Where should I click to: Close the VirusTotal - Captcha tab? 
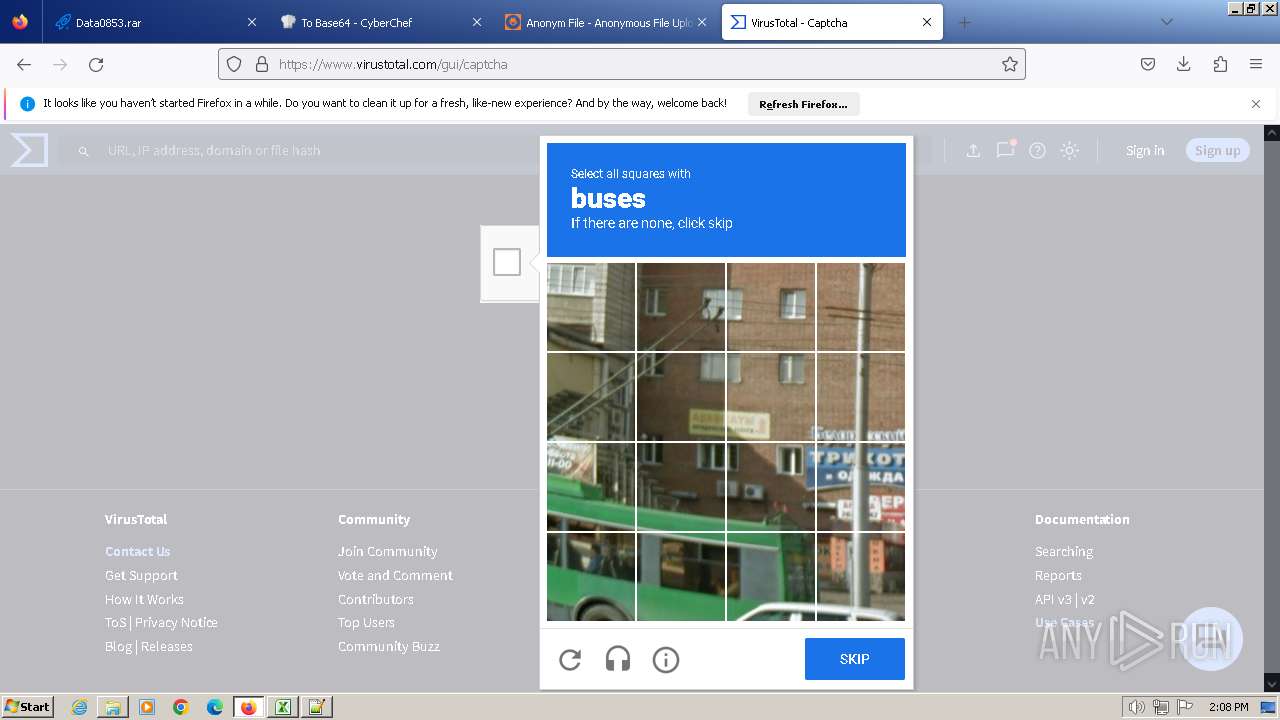coord(927,22)
